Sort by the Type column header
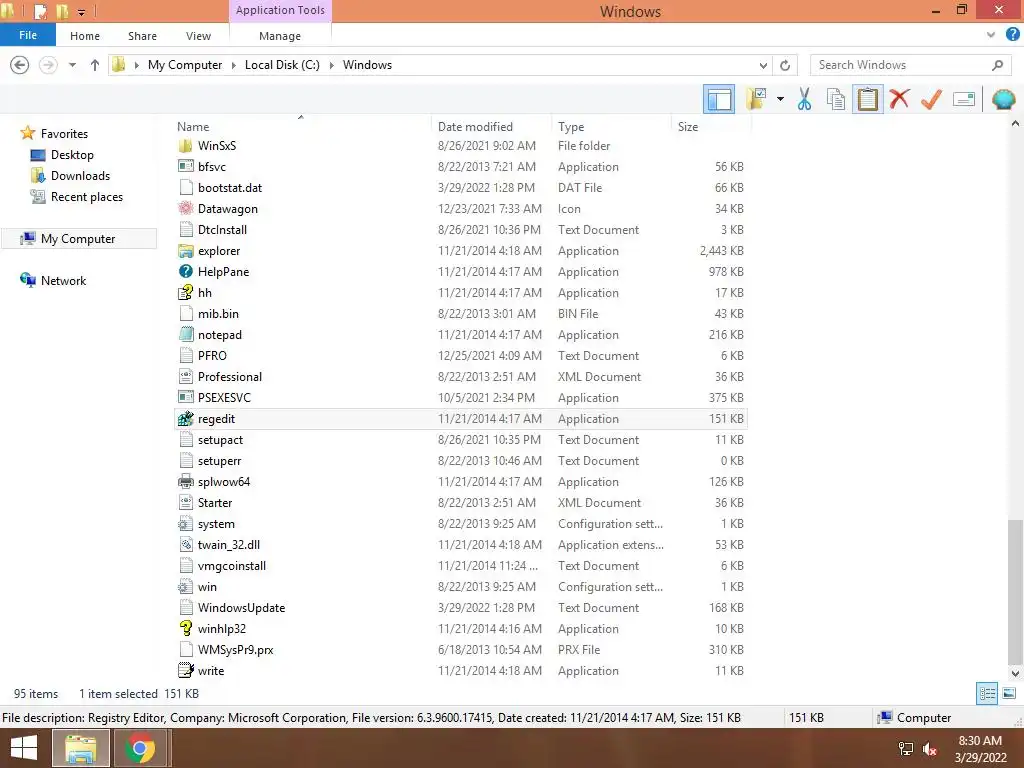Screen dimensions: 1024x768 point(571,127)
